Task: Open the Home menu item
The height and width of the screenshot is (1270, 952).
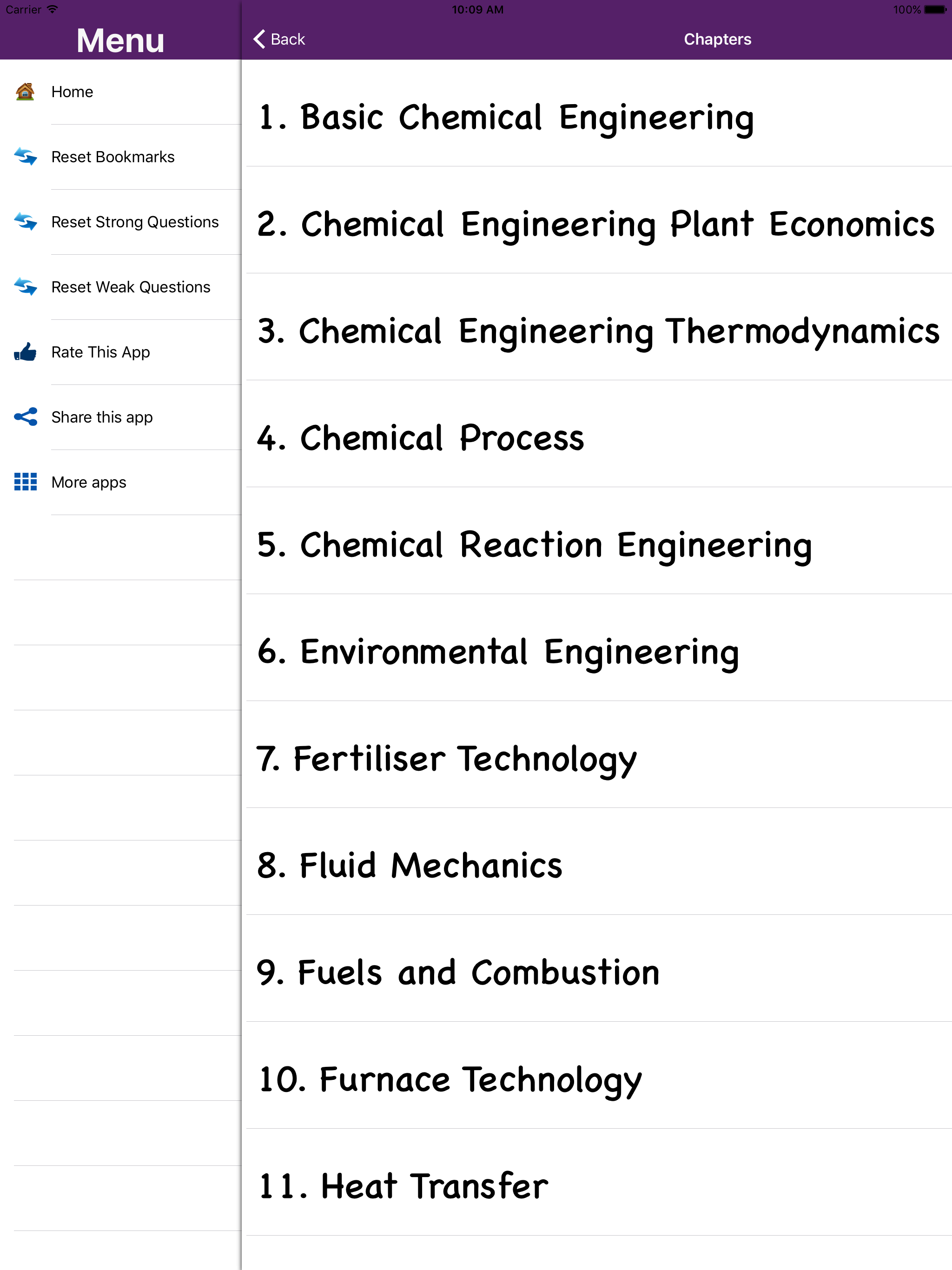Action: click(x=73, y=92)
